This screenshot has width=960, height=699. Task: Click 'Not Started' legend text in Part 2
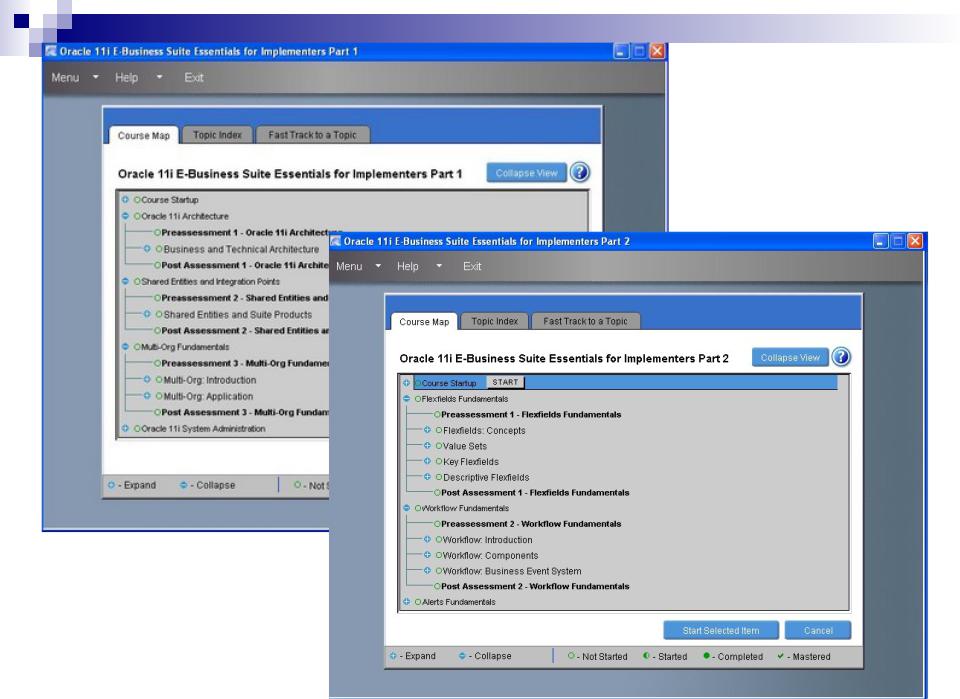[x=604, y=656]
